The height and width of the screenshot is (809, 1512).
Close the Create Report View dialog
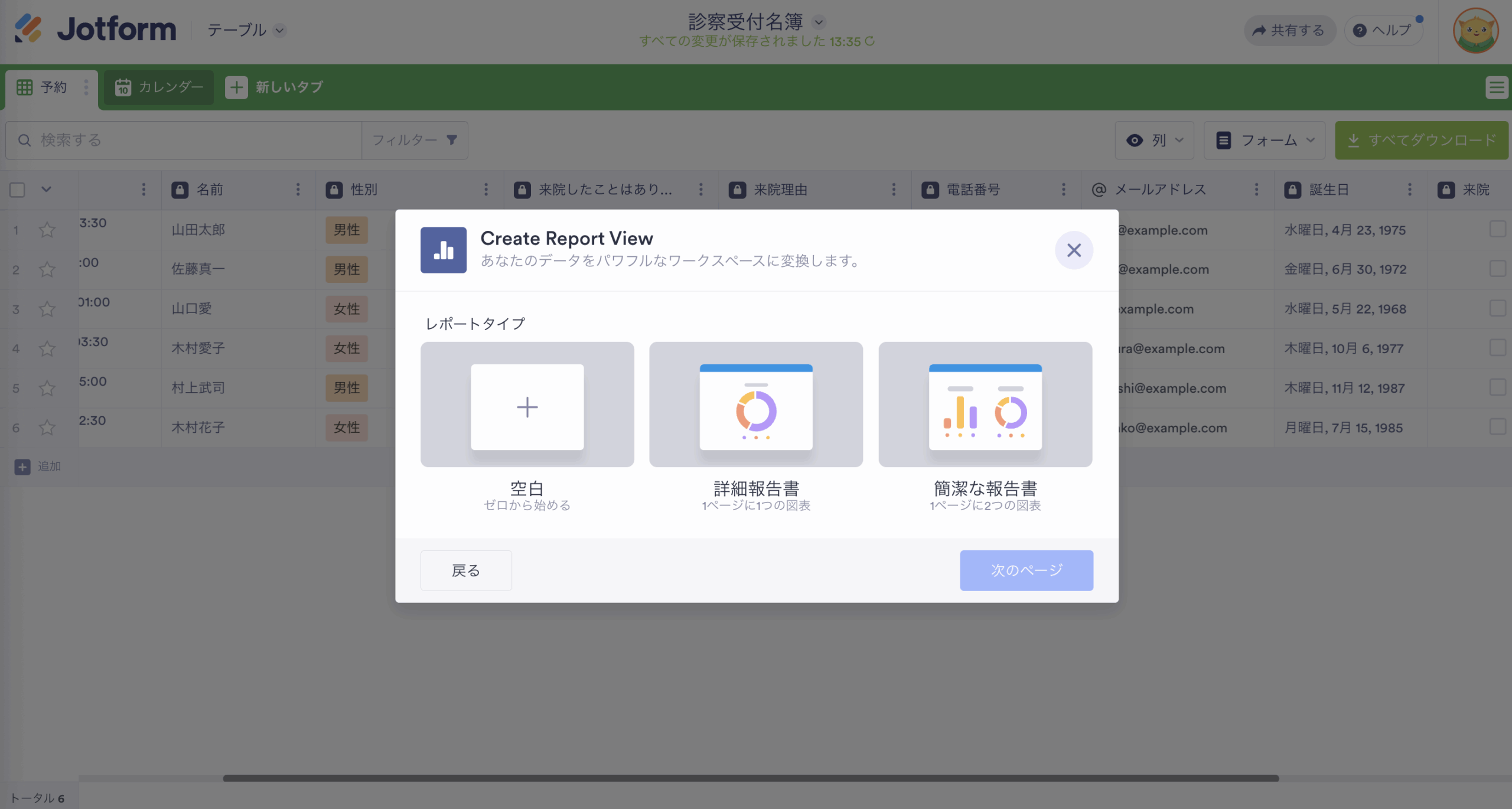[1074, 250]
